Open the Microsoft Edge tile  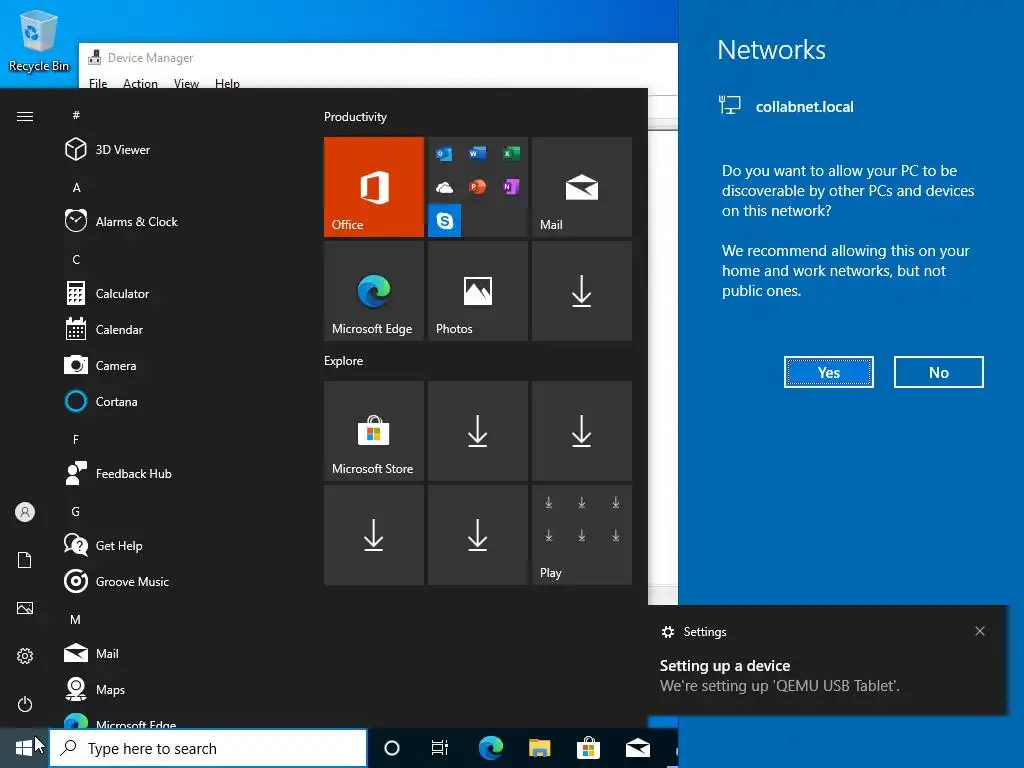pos(374,291)
